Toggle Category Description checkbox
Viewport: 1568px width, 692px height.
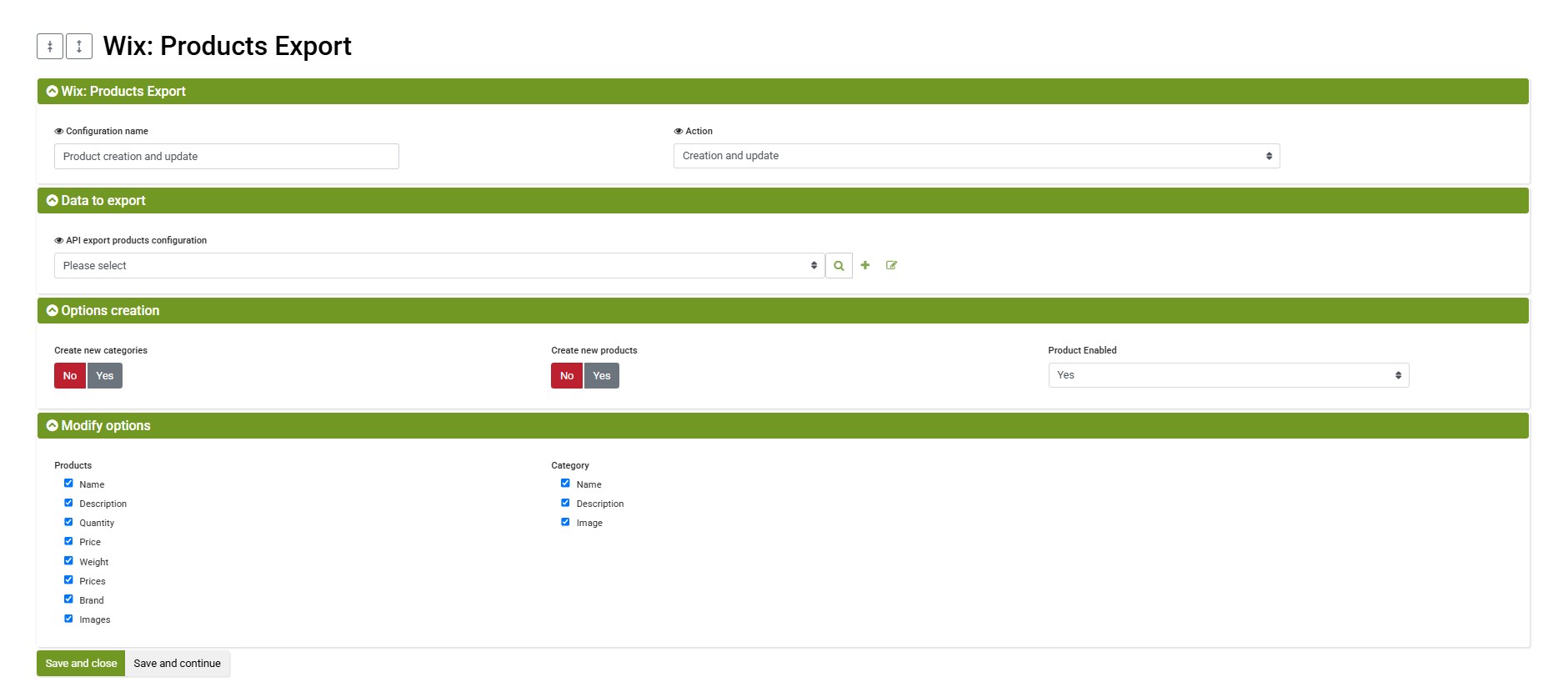tap(565, 503)
